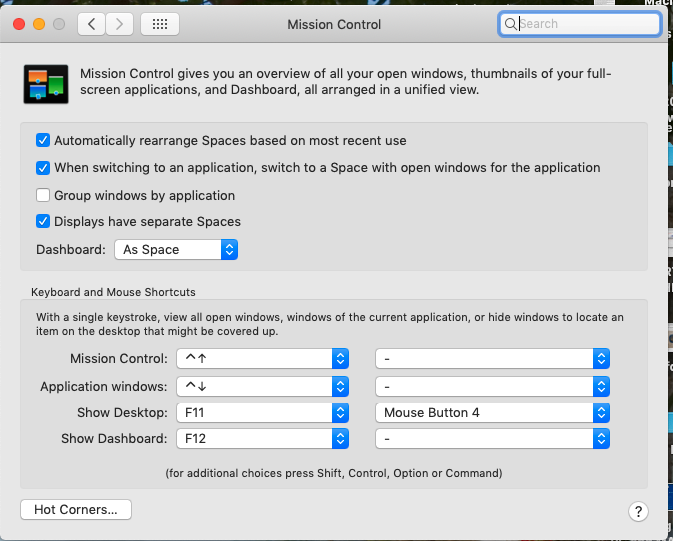673x541 pixels.
Task: Open Show Dashboard F12 keyboard dropdown
Action: click(x=263, y=439)
